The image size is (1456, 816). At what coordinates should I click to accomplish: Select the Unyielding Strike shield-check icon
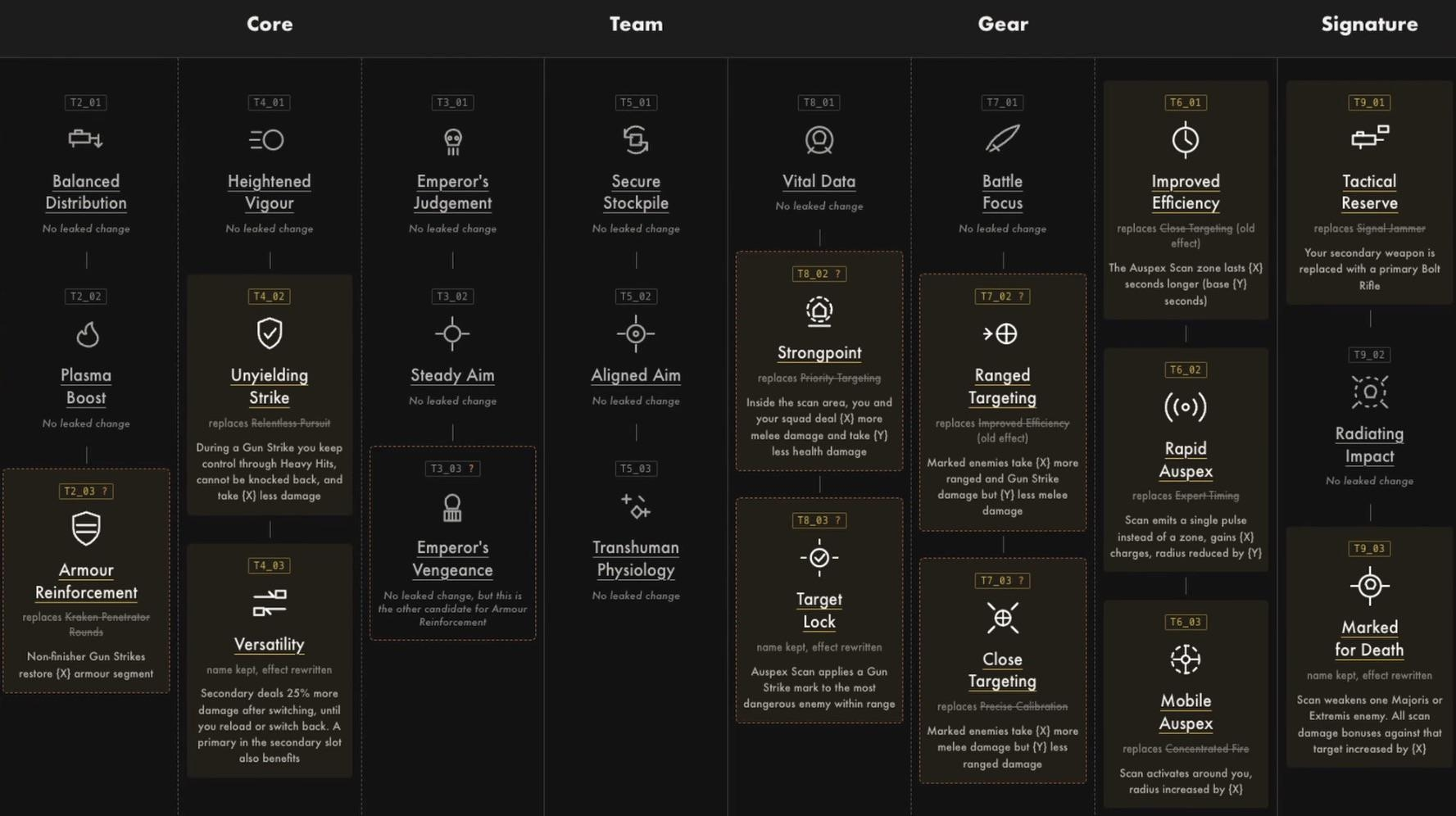point(270,333)
